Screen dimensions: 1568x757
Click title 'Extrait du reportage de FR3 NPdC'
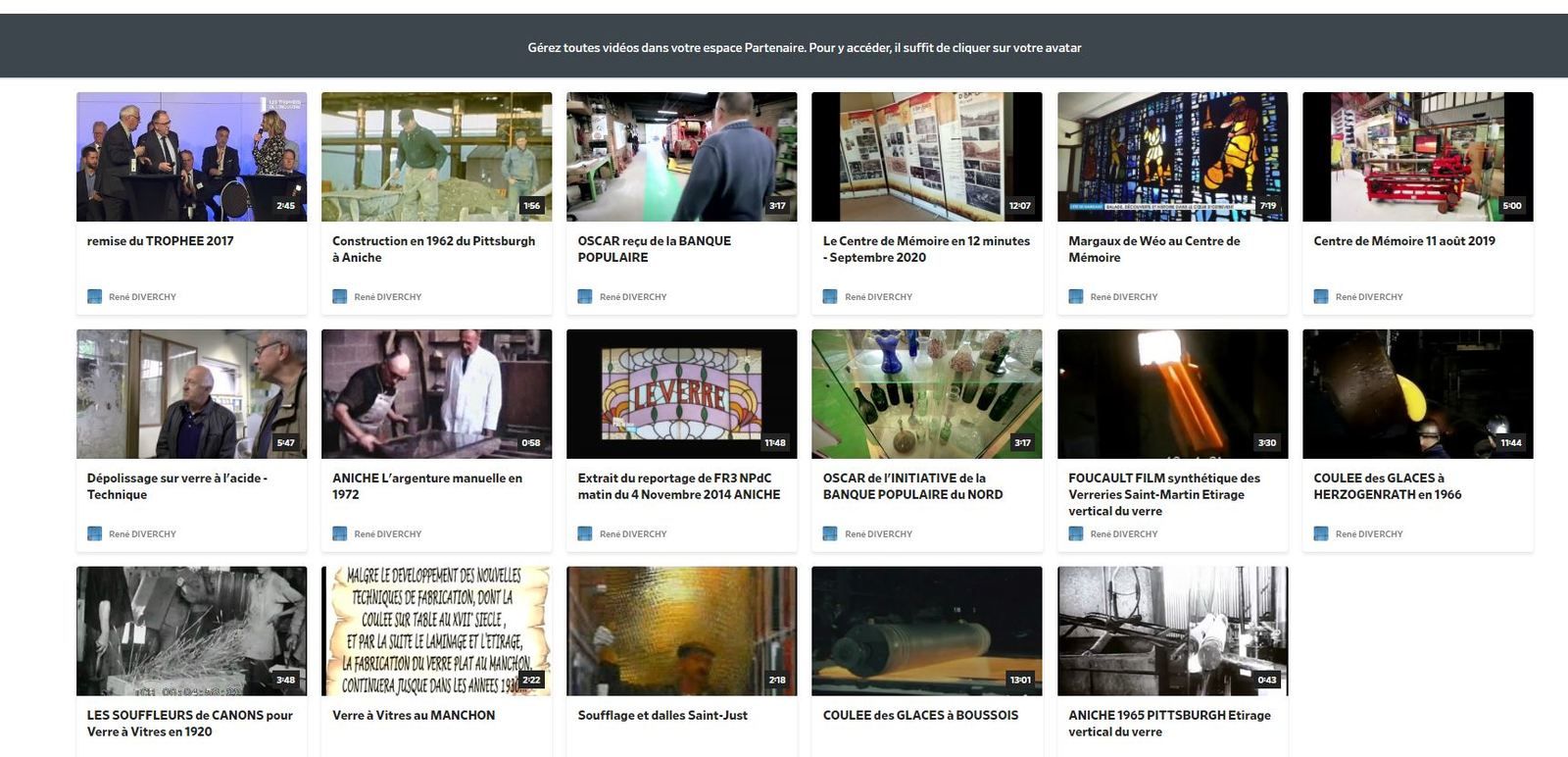tap(678, 486)
